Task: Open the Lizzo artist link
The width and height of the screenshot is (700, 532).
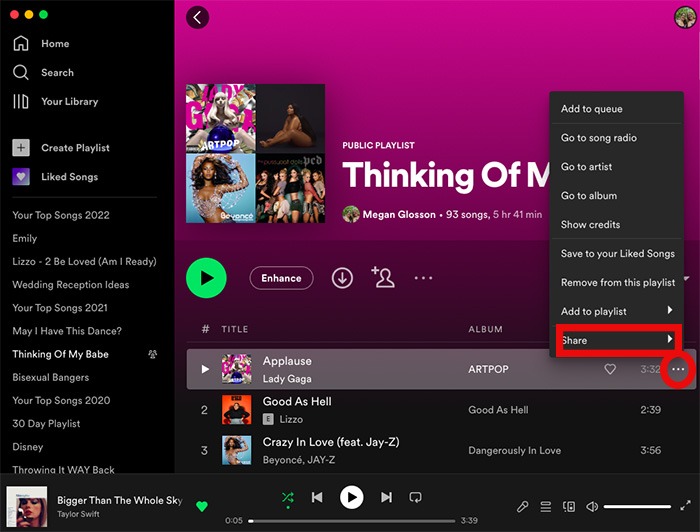Action: tap(291, 420)
